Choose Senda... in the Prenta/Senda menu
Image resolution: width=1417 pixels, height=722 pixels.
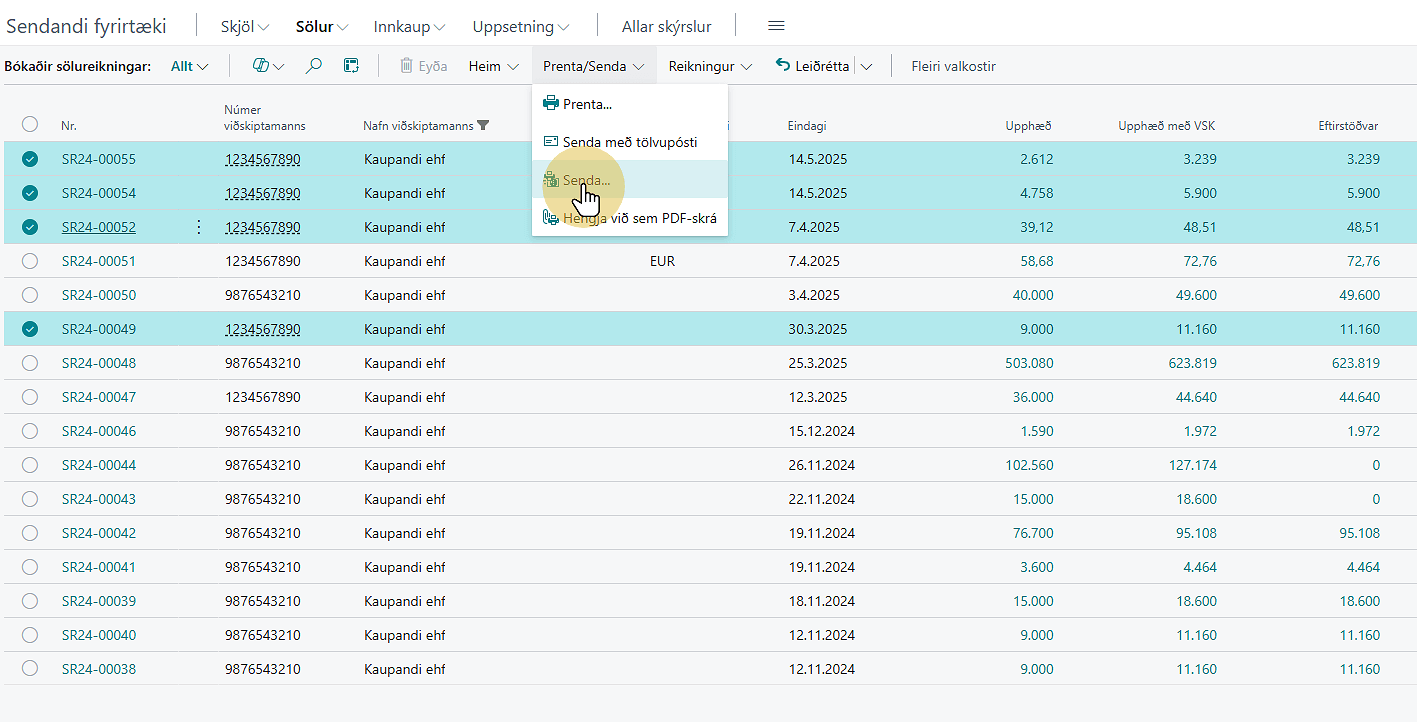coord(630,180)
